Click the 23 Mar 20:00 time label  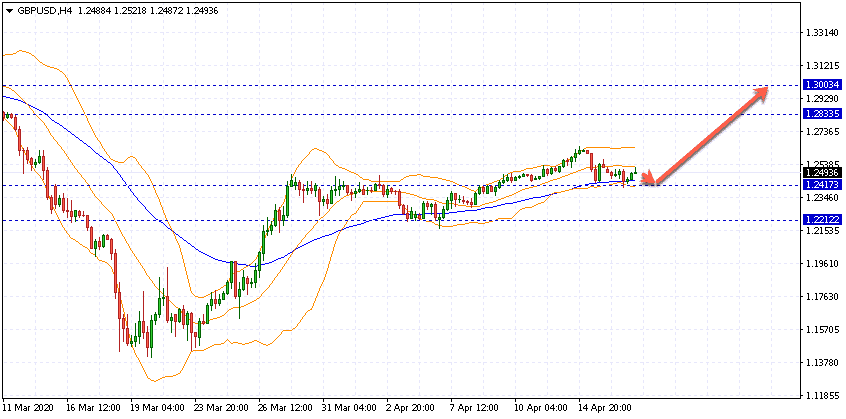click(222, 409)
